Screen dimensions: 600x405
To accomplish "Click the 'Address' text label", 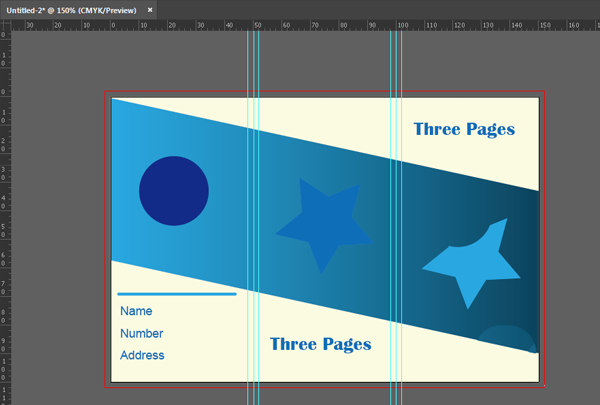I will [x=142, y=356].
